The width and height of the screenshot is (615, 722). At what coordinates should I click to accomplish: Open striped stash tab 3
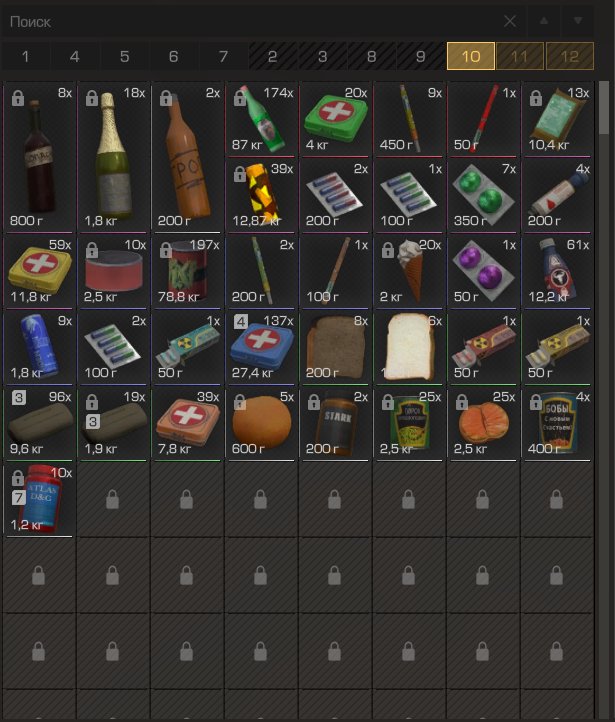click(322, 56)
